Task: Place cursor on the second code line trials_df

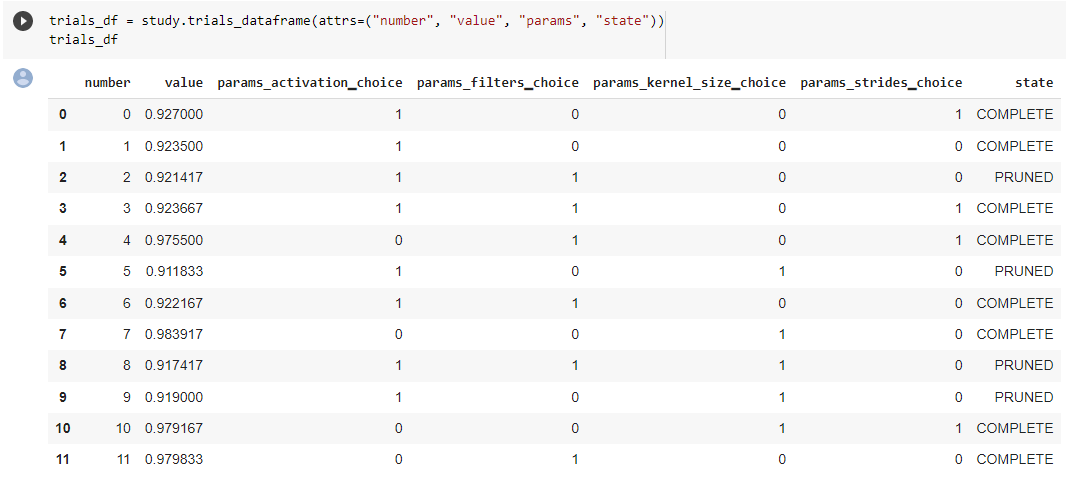Action: [83, 40]
